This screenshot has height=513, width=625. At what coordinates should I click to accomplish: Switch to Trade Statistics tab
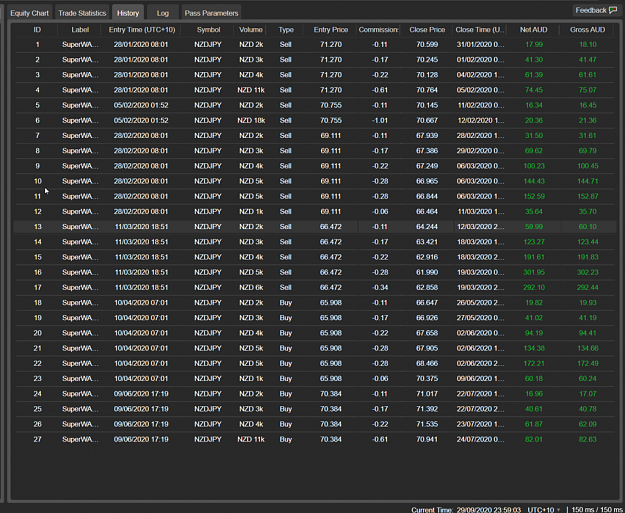coord(82,13)
